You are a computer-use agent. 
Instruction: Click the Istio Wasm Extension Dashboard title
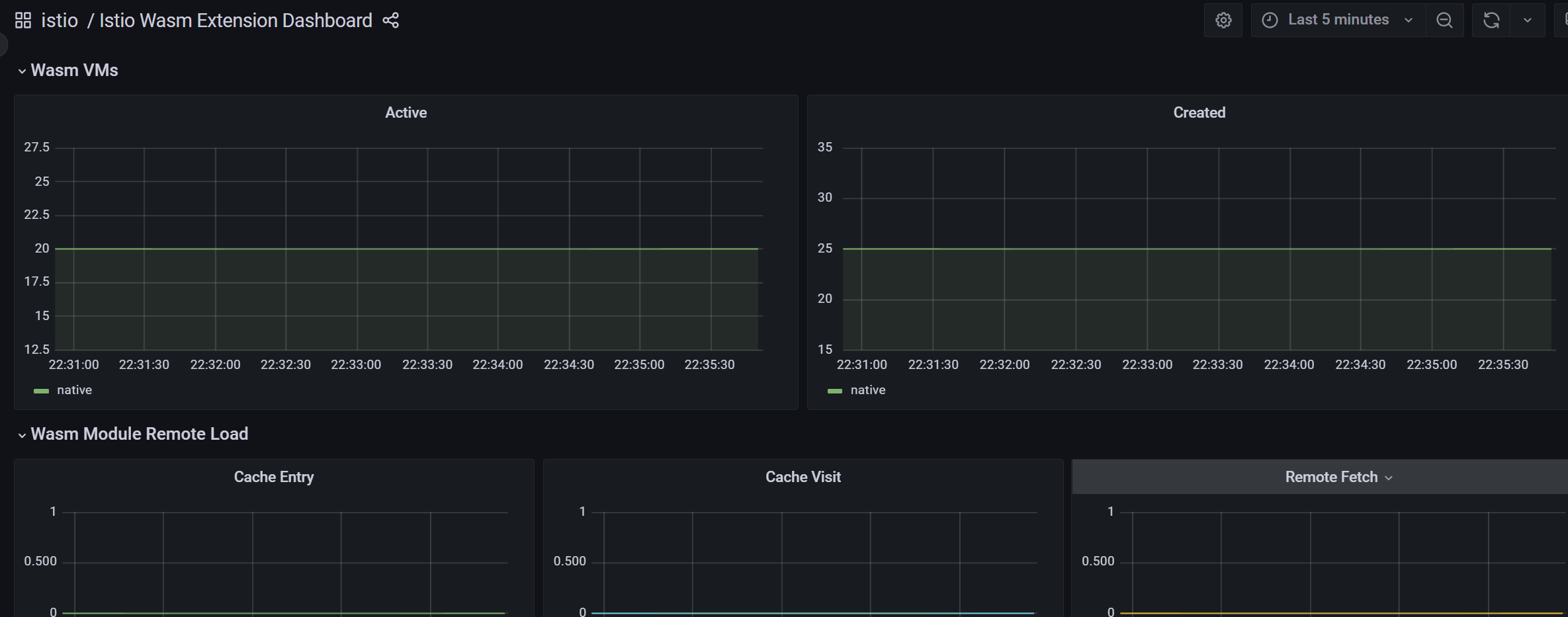[x=236, y=21]
